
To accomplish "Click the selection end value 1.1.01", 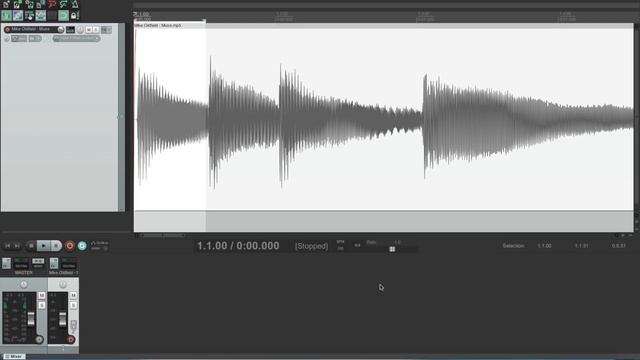I will [581, 246].
